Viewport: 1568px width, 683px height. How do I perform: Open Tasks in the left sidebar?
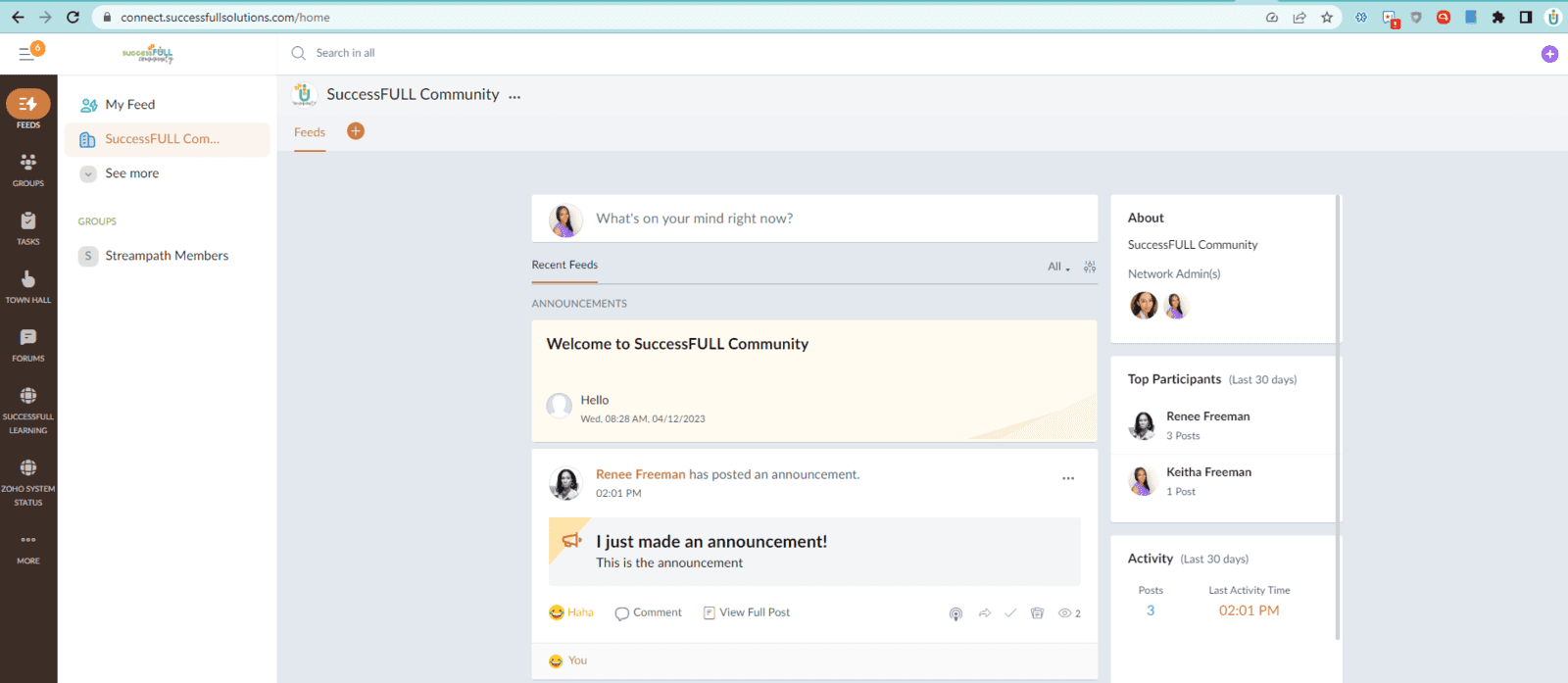coord(28,228)
